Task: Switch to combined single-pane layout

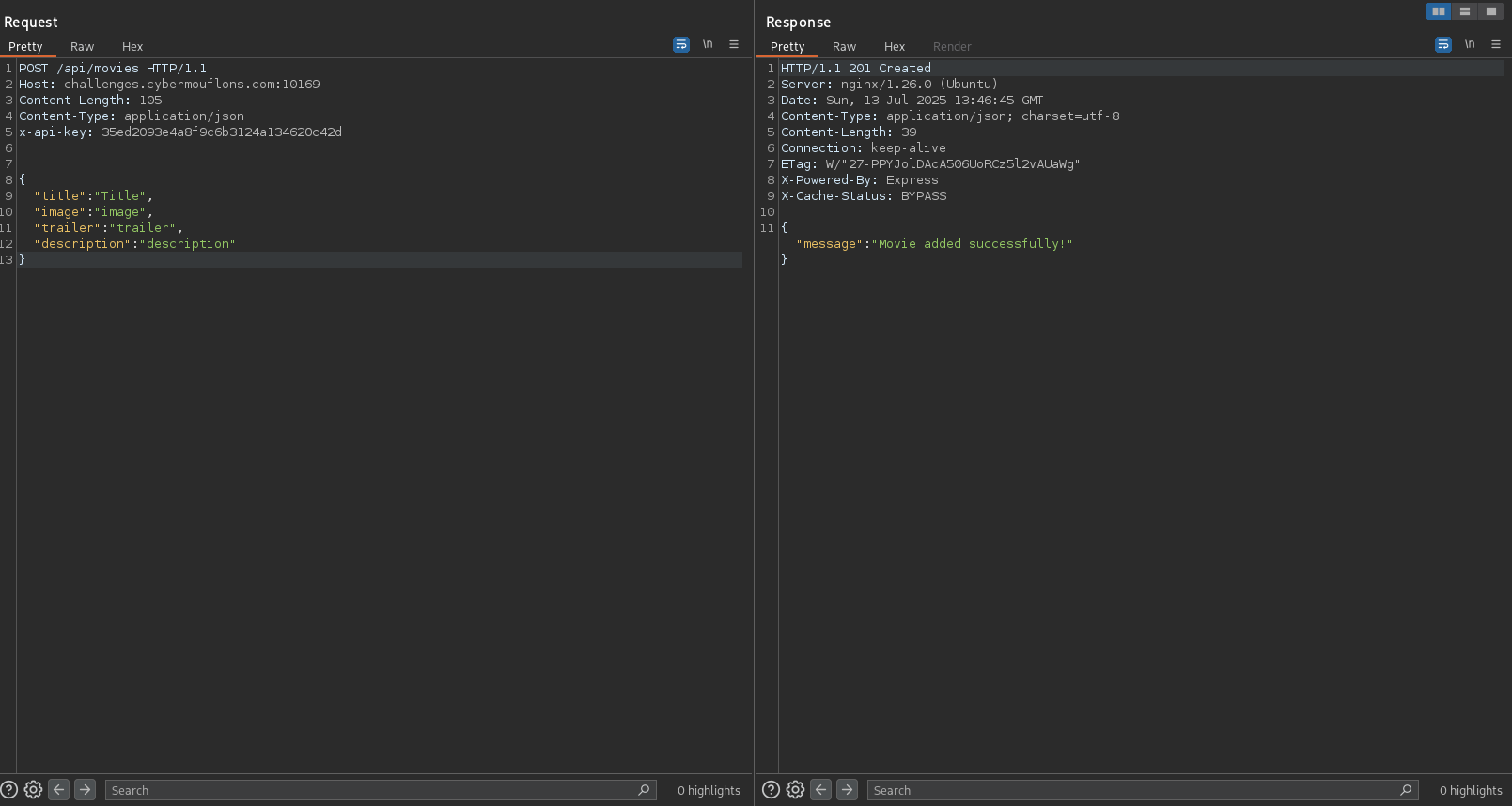Action: click(1490, 11)
